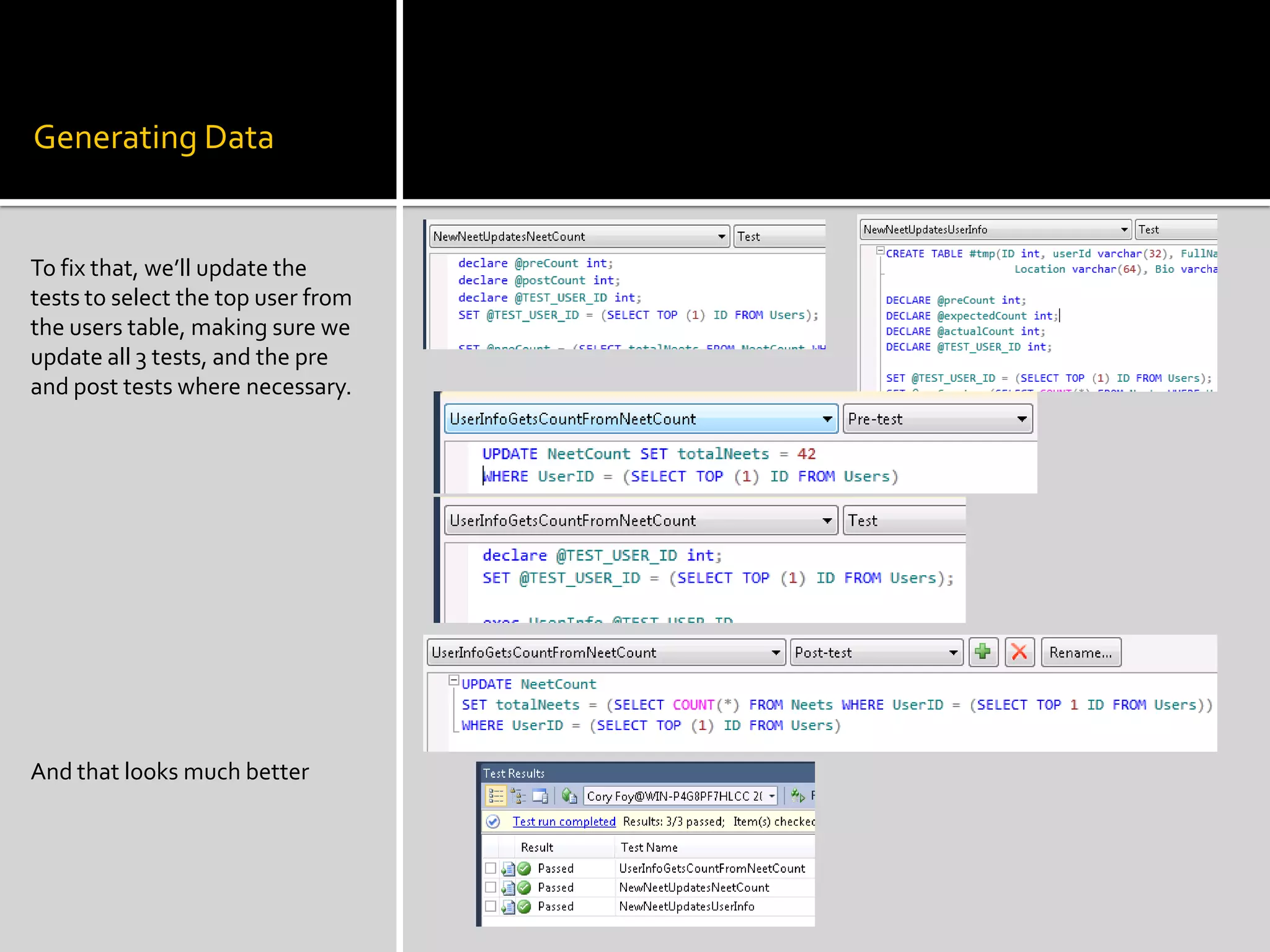Click the list view icon in Test Results toolbar
Viewport: 1270px width, 952px height.
click(495, 795)
